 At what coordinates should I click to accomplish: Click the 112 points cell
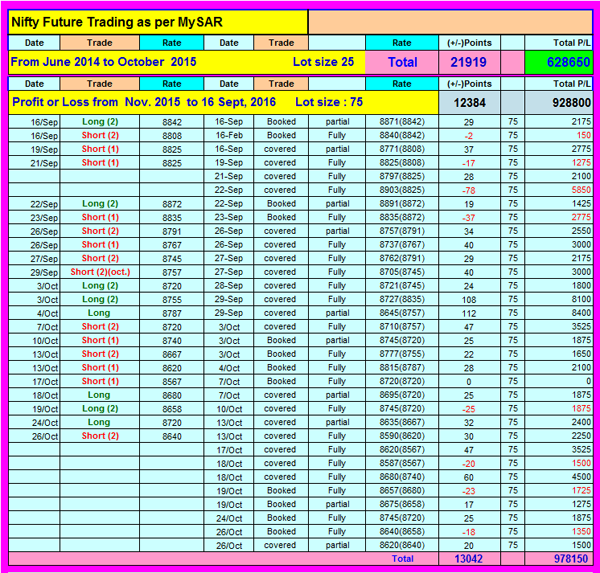469,314
